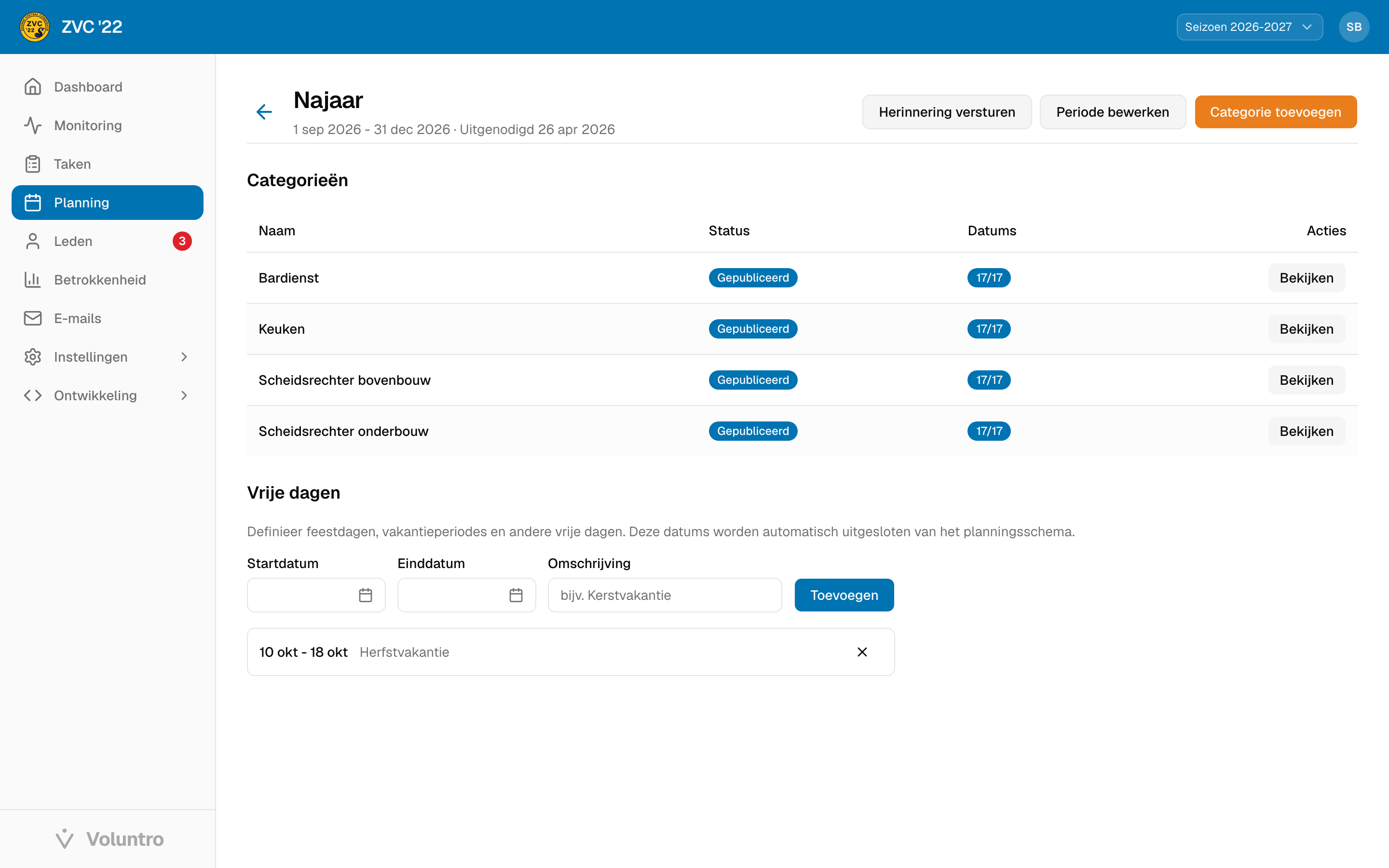Click Herinnering versturen button
The height and width of the screenshot is (868, 1389).
pos(946,112)
